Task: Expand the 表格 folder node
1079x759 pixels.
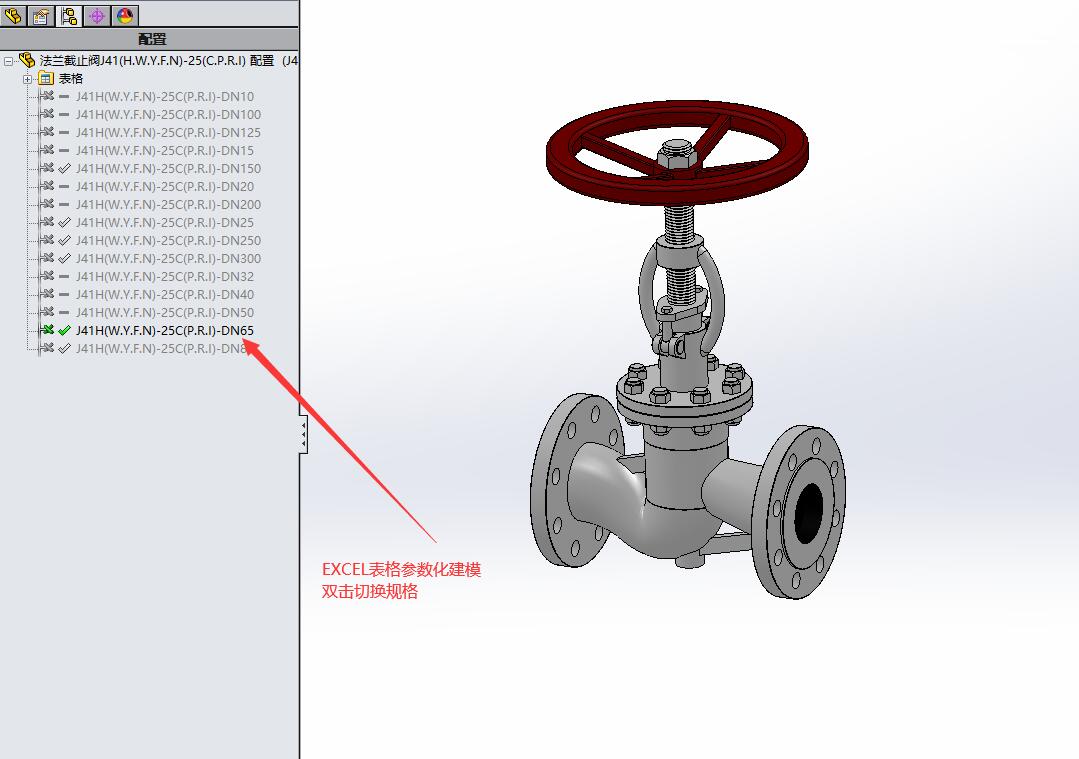Action: pos(28,79)
